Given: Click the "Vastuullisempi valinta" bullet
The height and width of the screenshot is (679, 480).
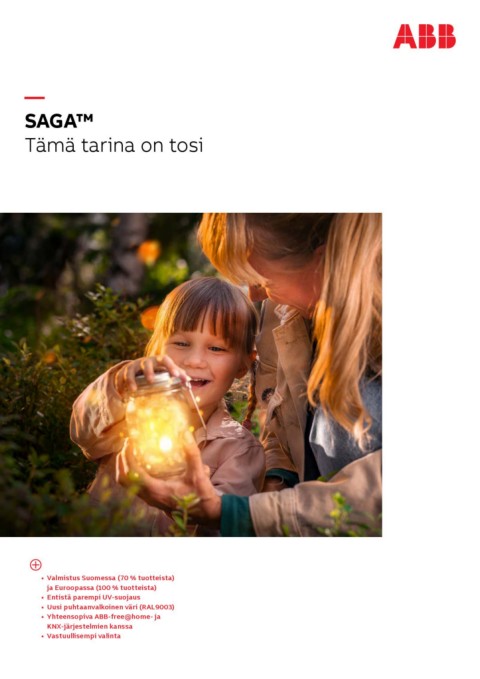Looking at the screenshot, I should click(x=84, y=636).
